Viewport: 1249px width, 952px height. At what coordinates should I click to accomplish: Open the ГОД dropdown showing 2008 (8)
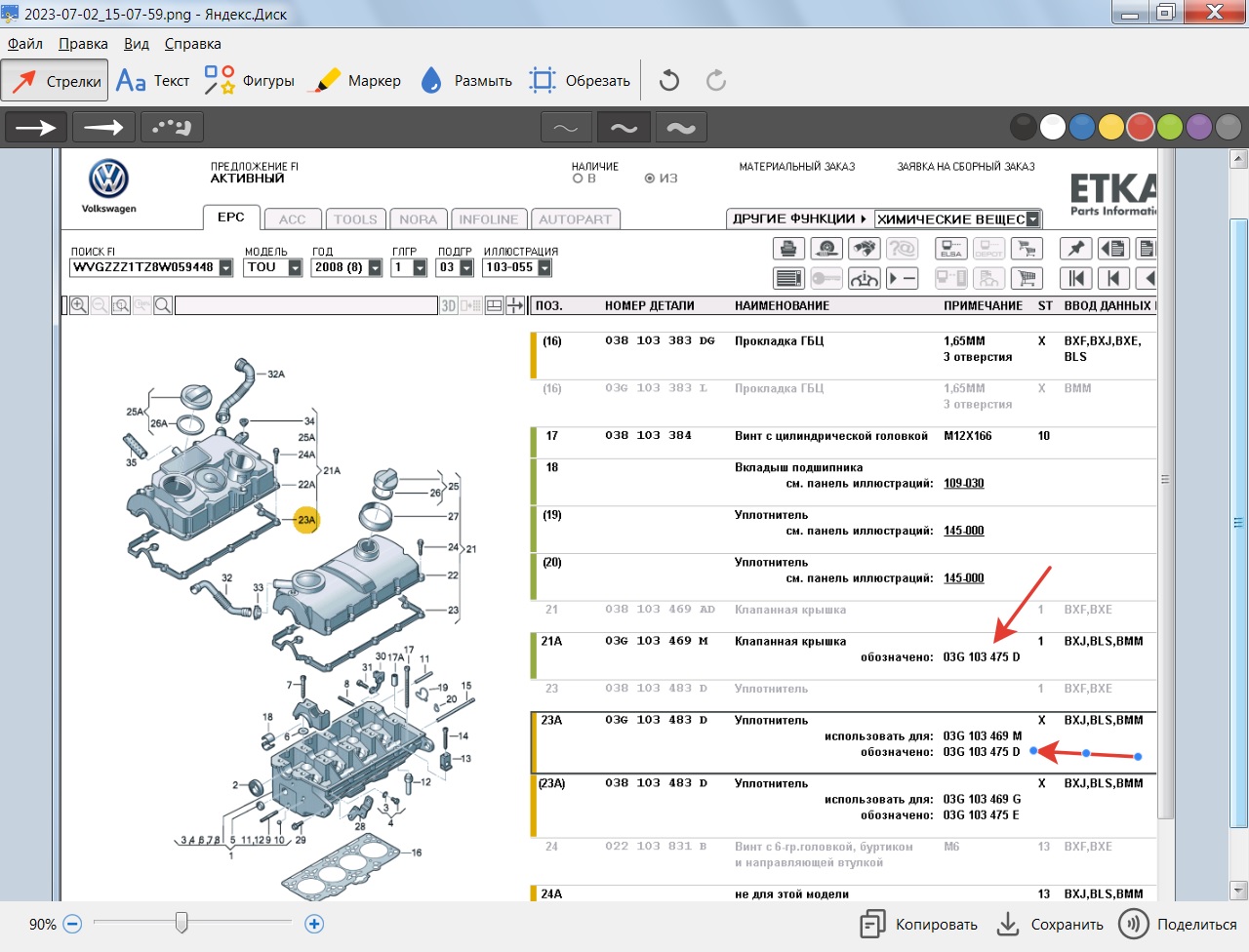coord(375,267)
